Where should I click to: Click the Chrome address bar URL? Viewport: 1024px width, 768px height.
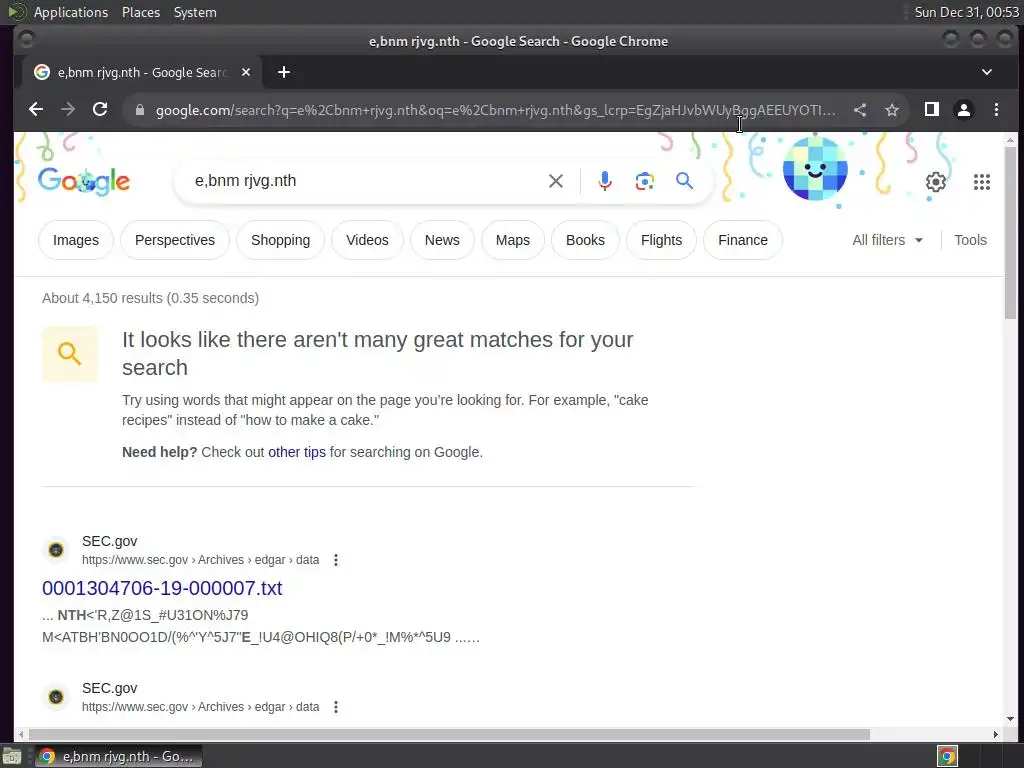(495, 110)
